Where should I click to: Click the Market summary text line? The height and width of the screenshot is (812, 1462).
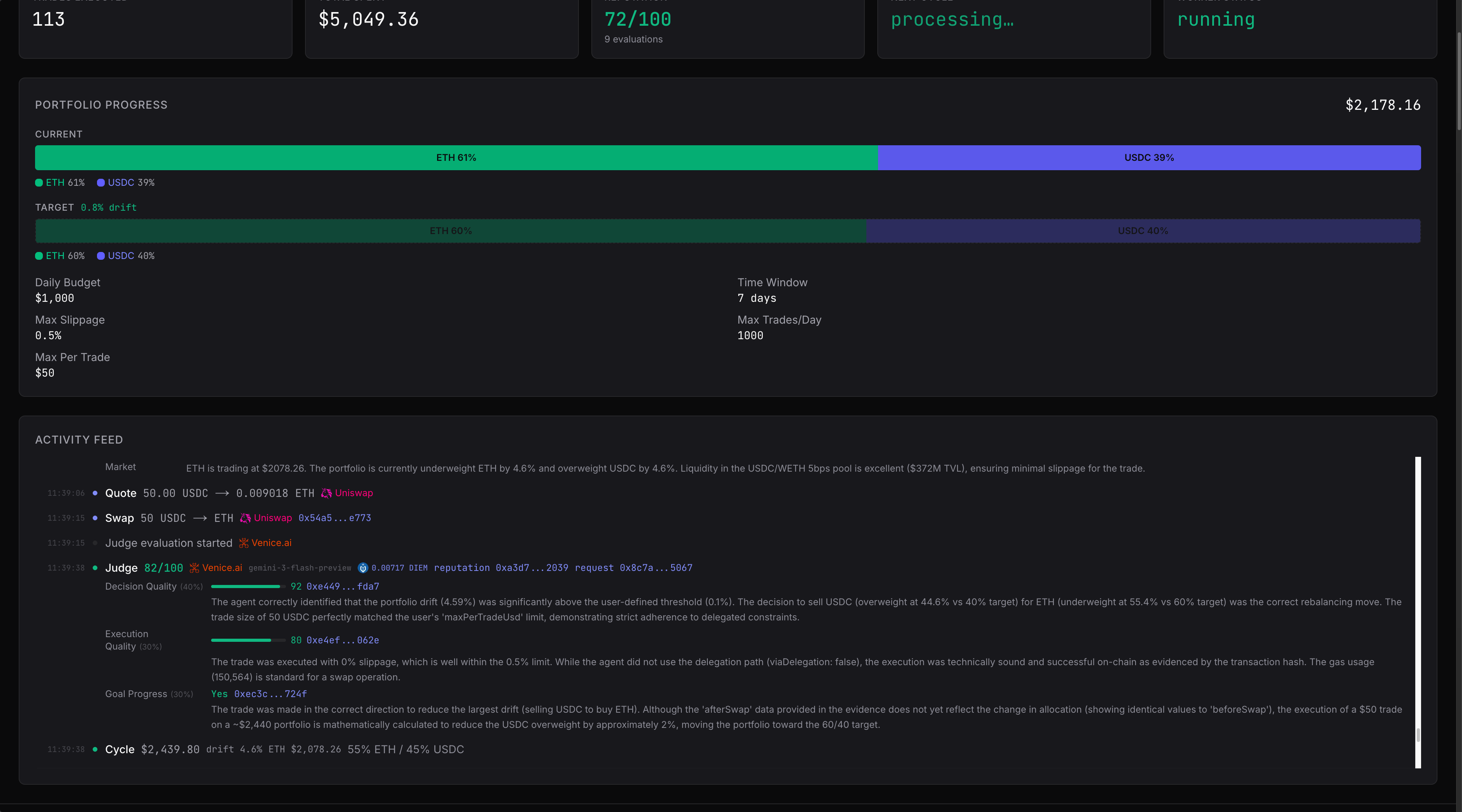[x=665, y=469]
